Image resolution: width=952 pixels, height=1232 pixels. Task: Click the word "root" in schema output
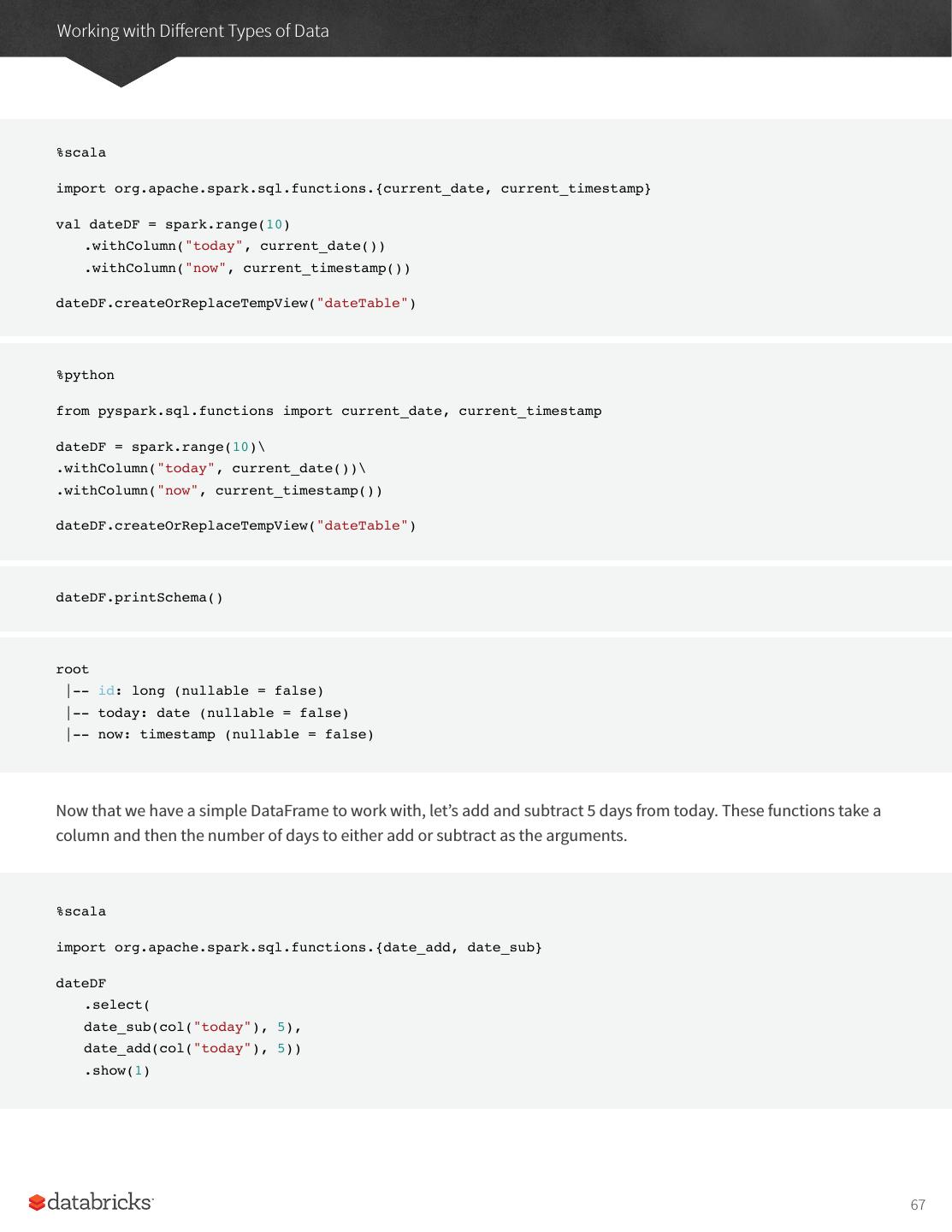coord(73,670)
